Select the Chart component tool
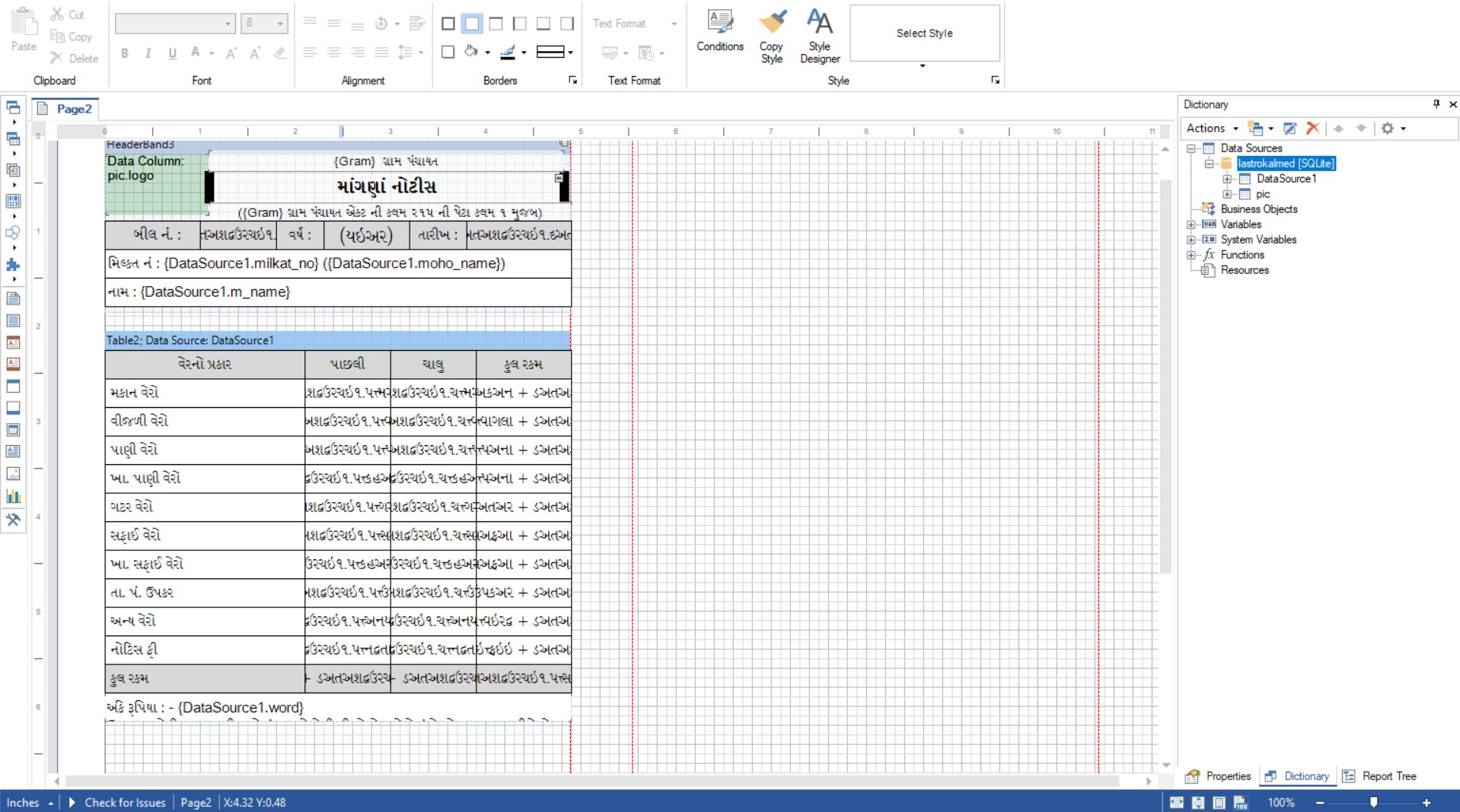 13,496
